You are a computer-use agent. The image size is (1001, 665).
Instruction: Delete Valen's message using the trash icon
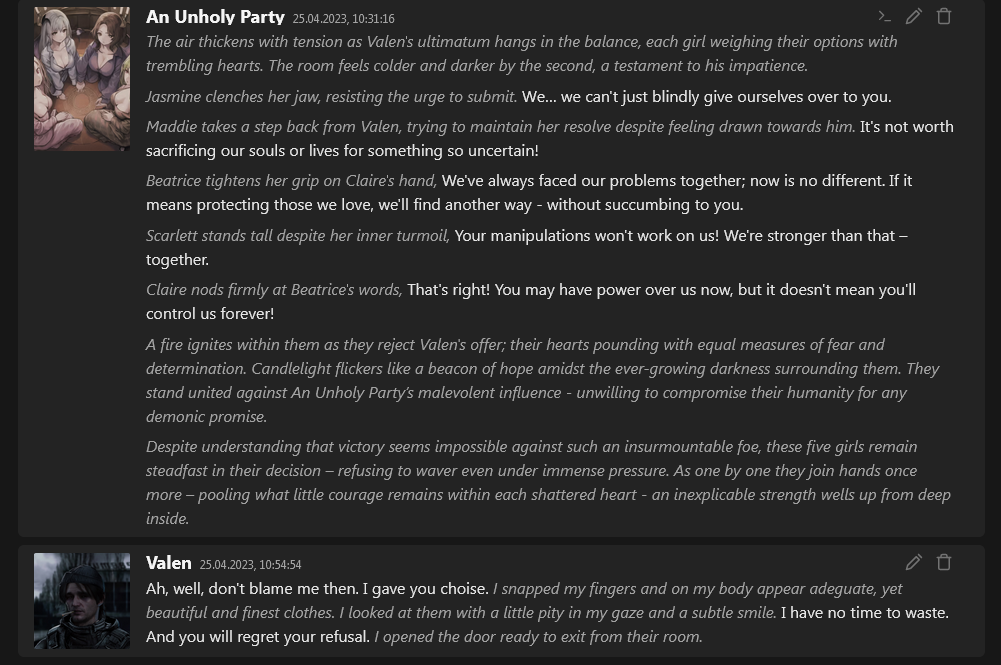point(944,562)
